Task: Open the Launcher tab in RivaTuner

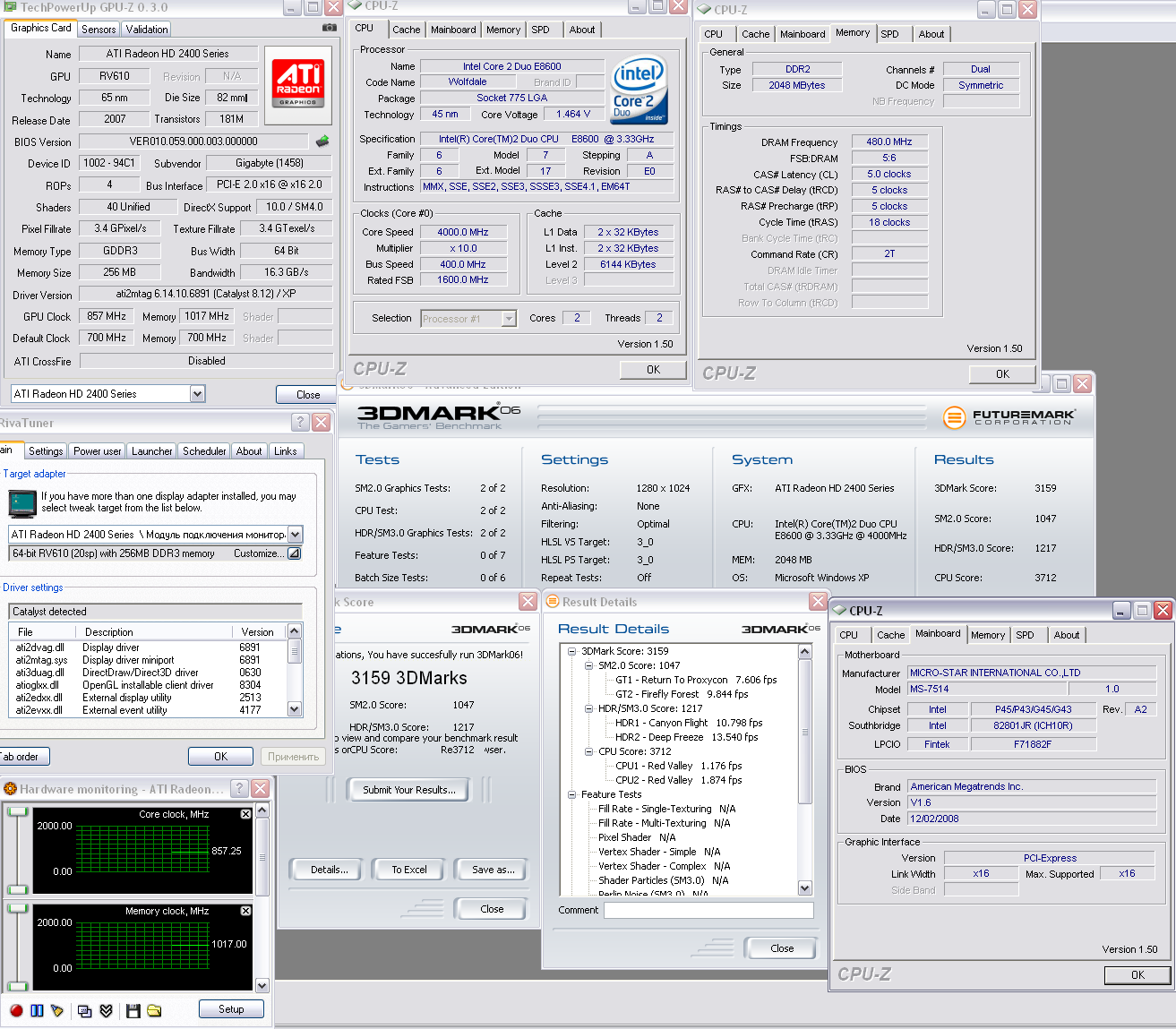Action: click(152, 451)
